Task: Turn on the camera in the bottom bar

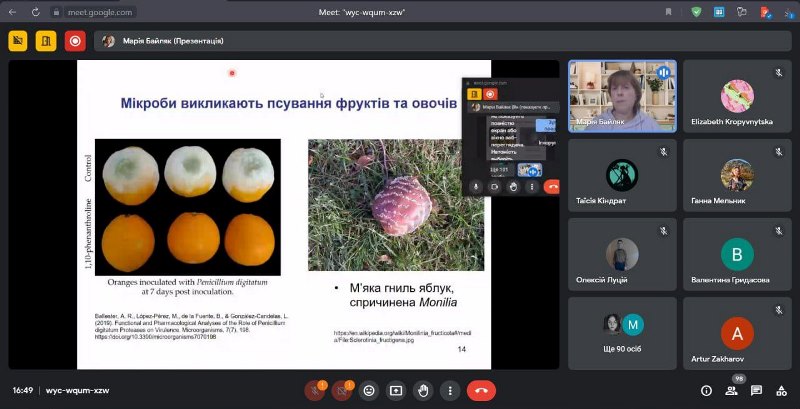Action: tap(343, 390)
